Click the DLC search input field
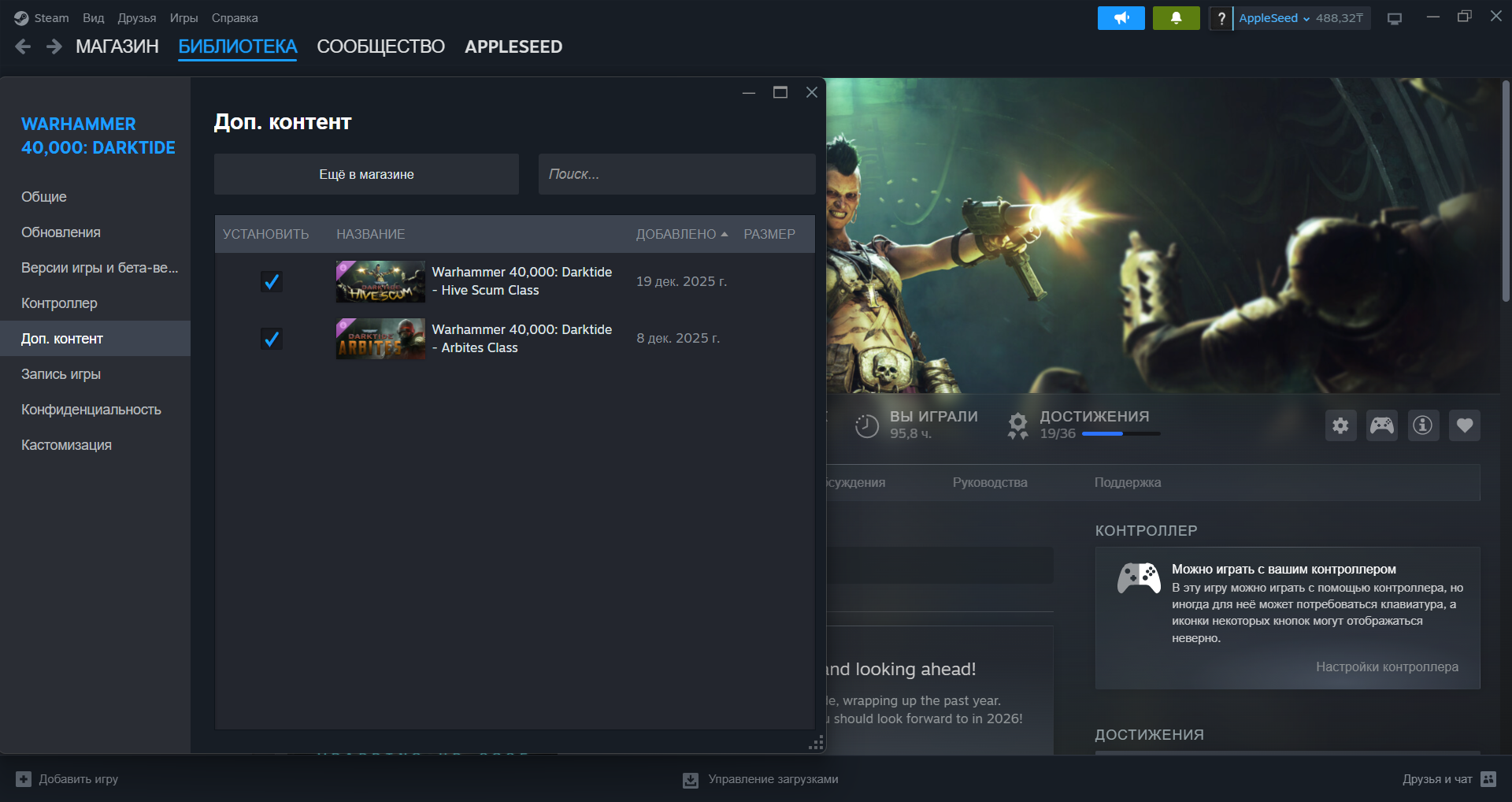This screenshot has height=802, width=1512. click(x=676, y=174)
